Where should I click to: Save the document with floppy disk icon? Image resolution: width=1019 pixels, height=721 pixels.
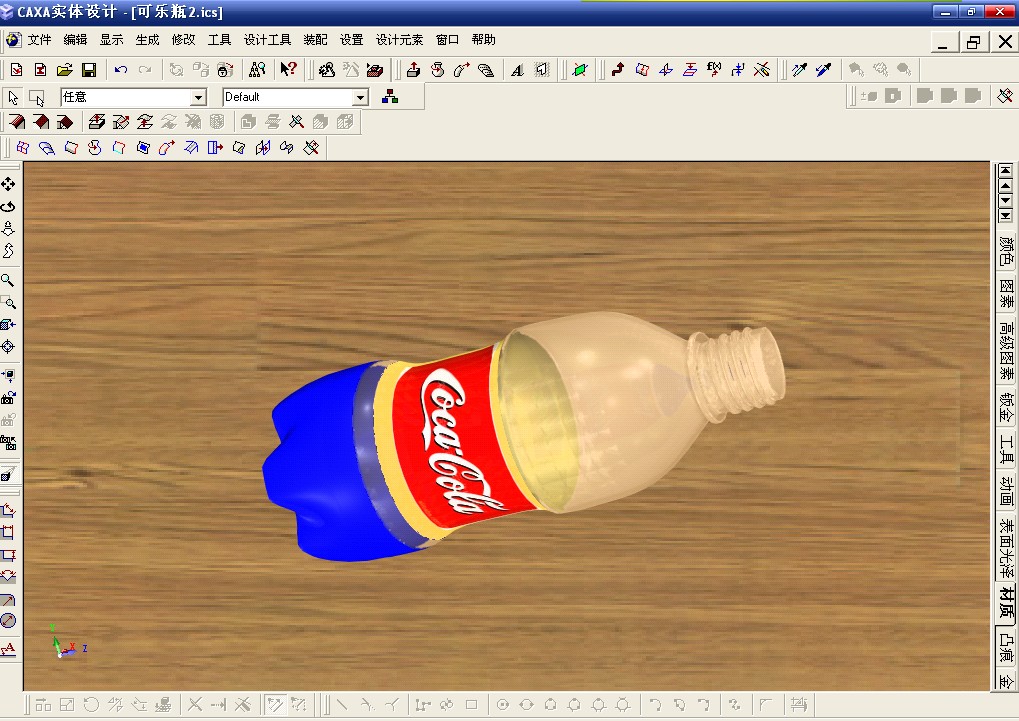coord(89,70)
